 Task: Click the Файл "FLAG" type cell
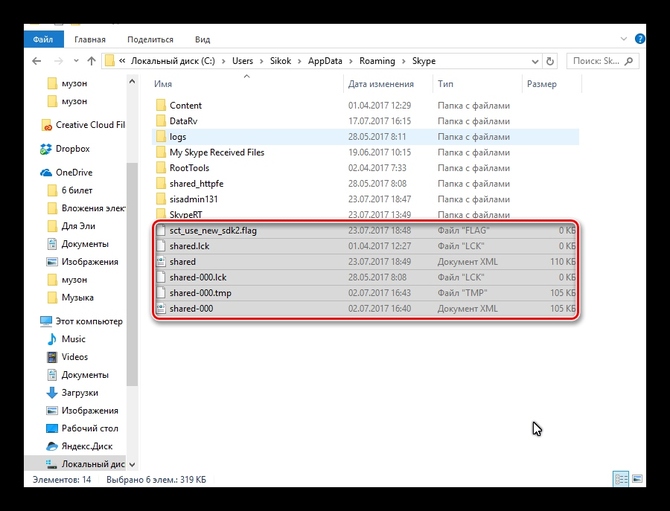463,230
